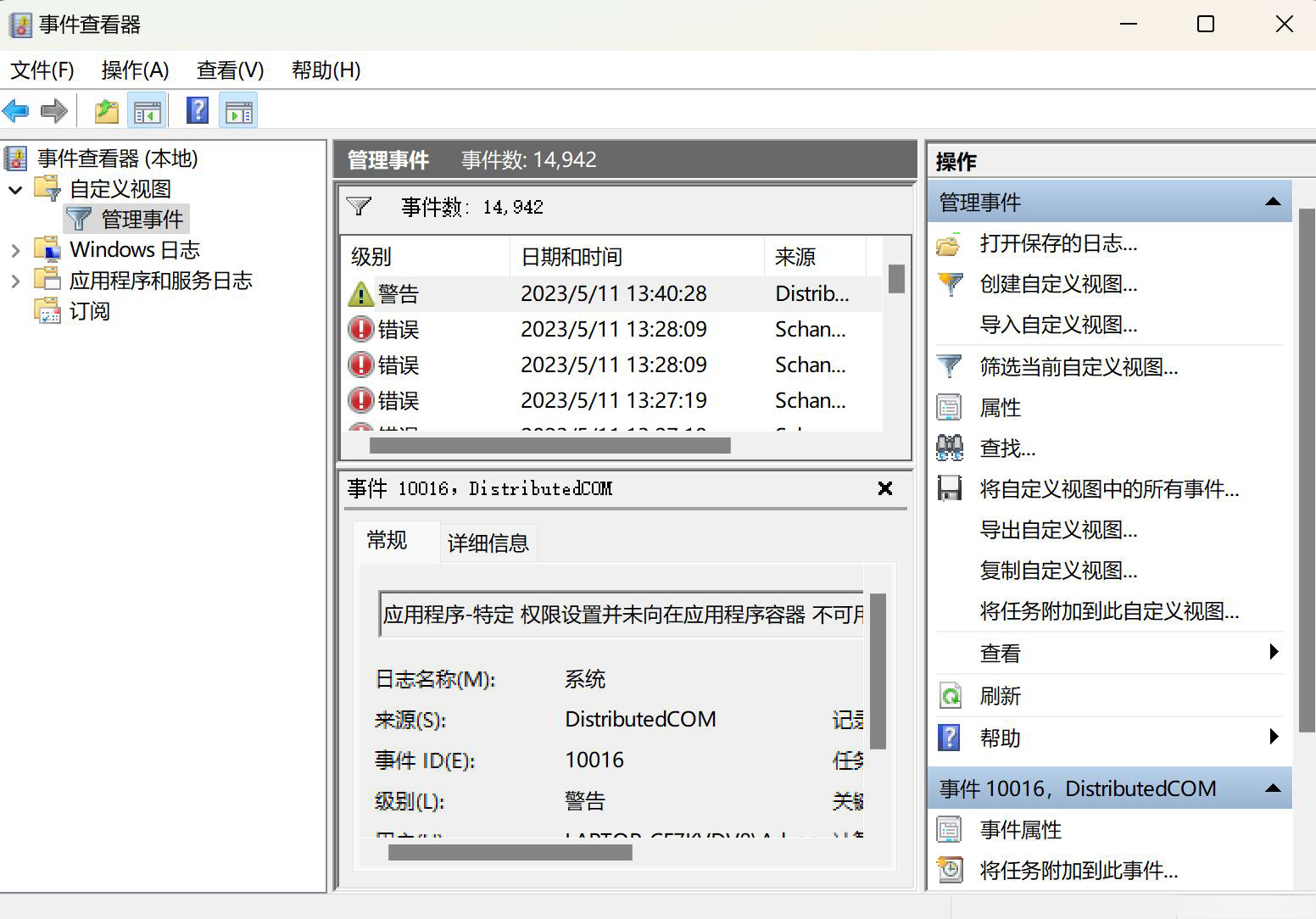This screenshot has width=1316, height=919.
Task: Close the 事件 10016 detail pane
Action: click(x=884, y=488)
